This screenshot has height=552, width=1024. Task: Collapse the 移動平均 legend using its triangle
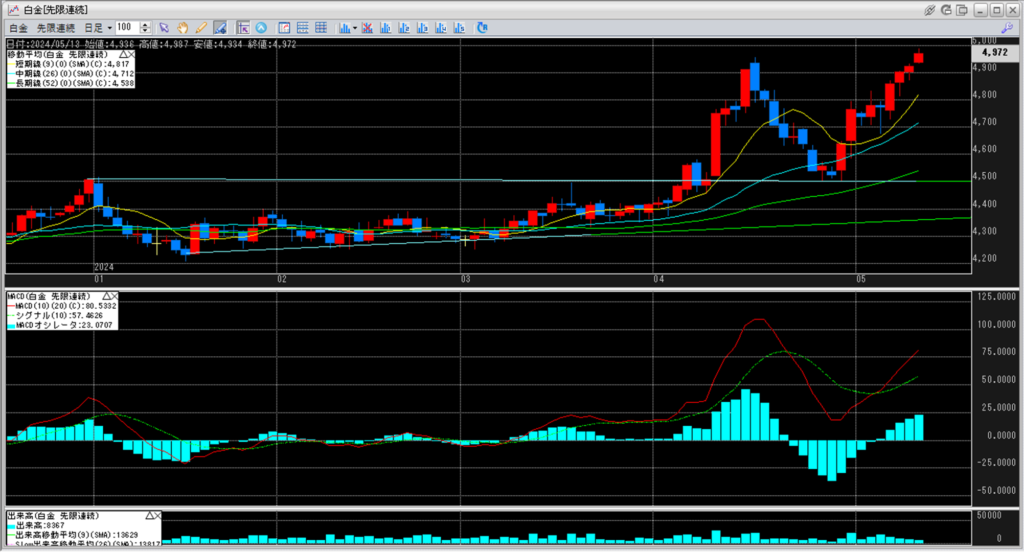tap(121, 53)
